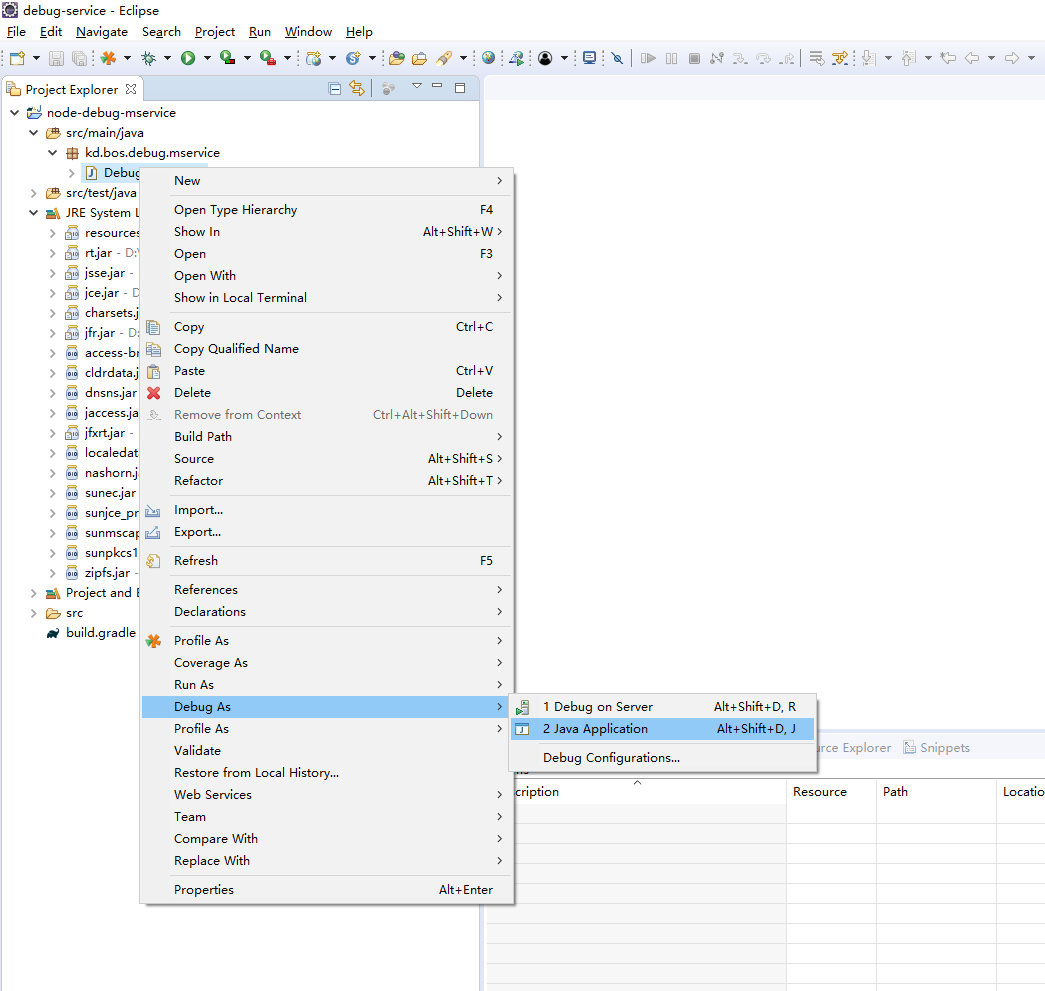Open the Next Annotation dropdown arrow
Image resolution: width=1045 pixels, height=991 pixels.
(x=888, y=59)
